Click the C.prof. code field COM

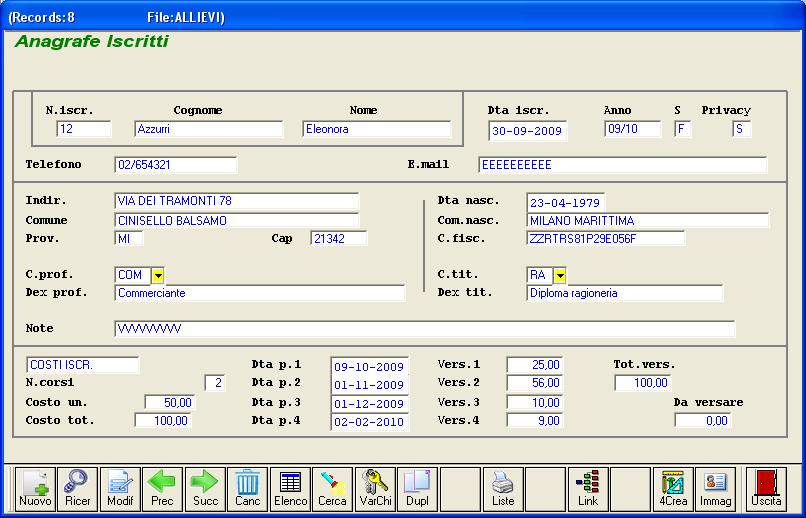[x=133, y=275]
